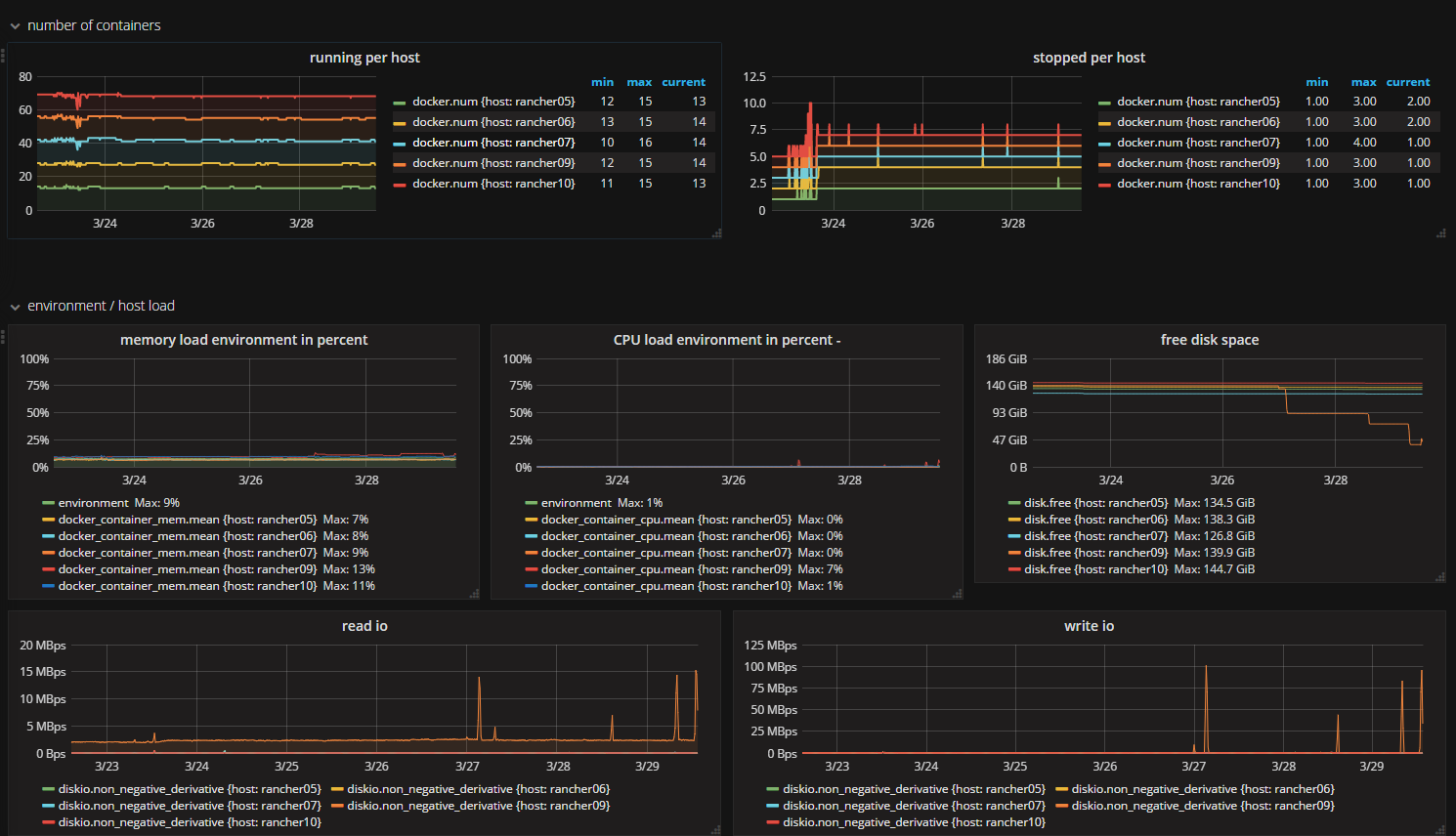Viewport: 1456px width, 836px height.
Task: Click rancher05 color swatch in read io legend
Action: coord(48,789)
